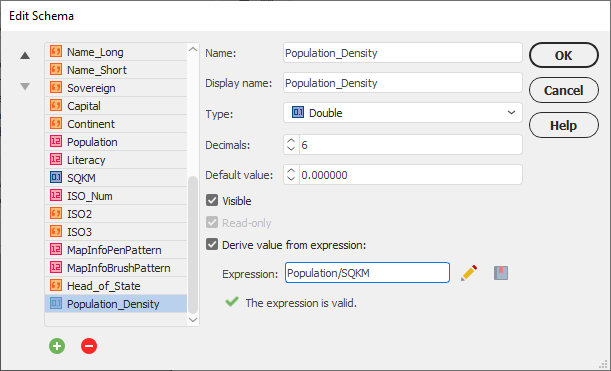Click the SQKM double type icon
This screenshot has width=611, height=371.
point(56,178)
